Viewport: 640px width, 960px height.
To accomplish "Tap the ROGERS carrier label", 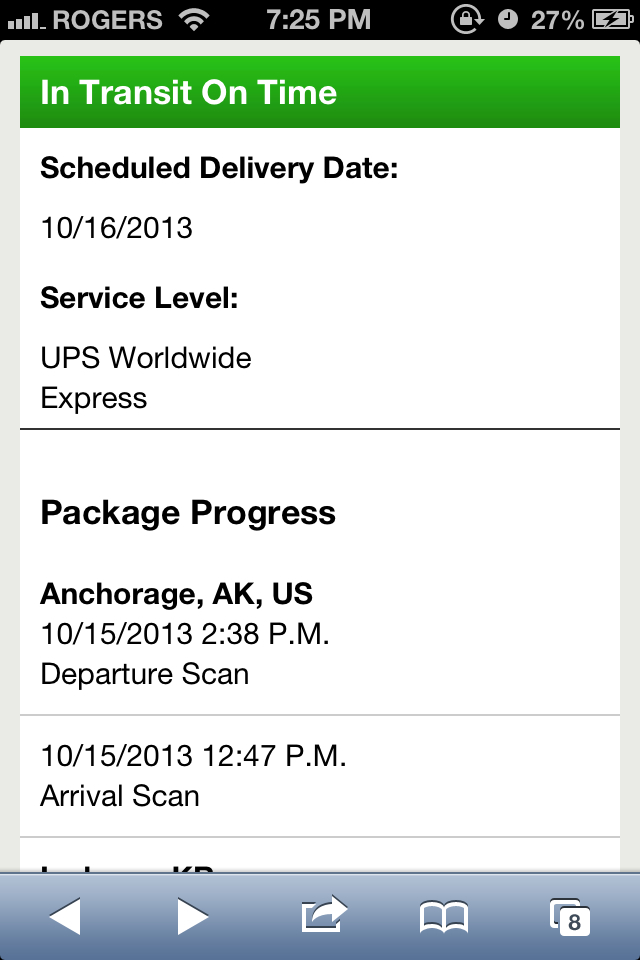I will pos(107,19).
